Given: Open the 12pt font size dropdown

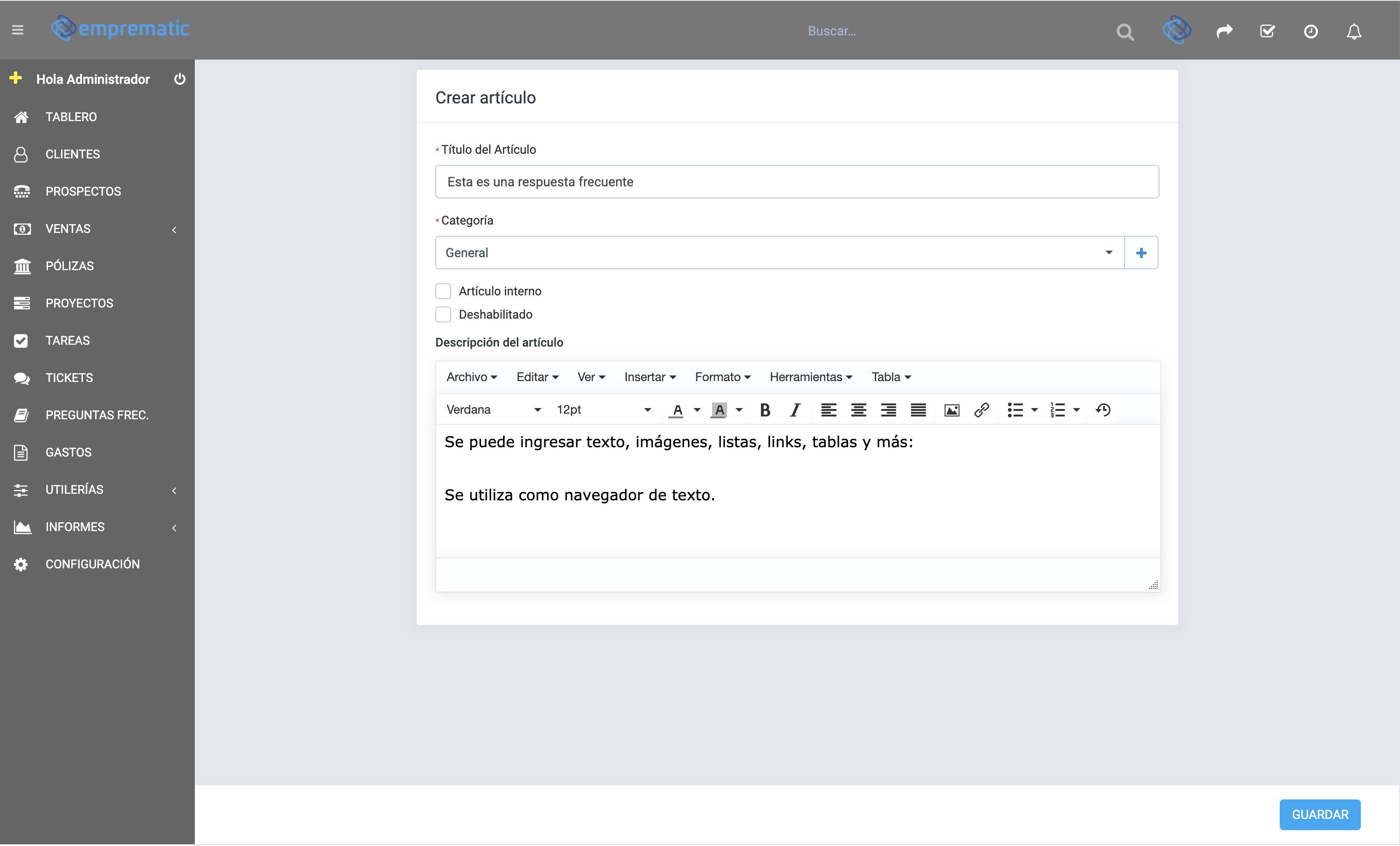Looking at the screenshot, I should [x=604, y=410].
